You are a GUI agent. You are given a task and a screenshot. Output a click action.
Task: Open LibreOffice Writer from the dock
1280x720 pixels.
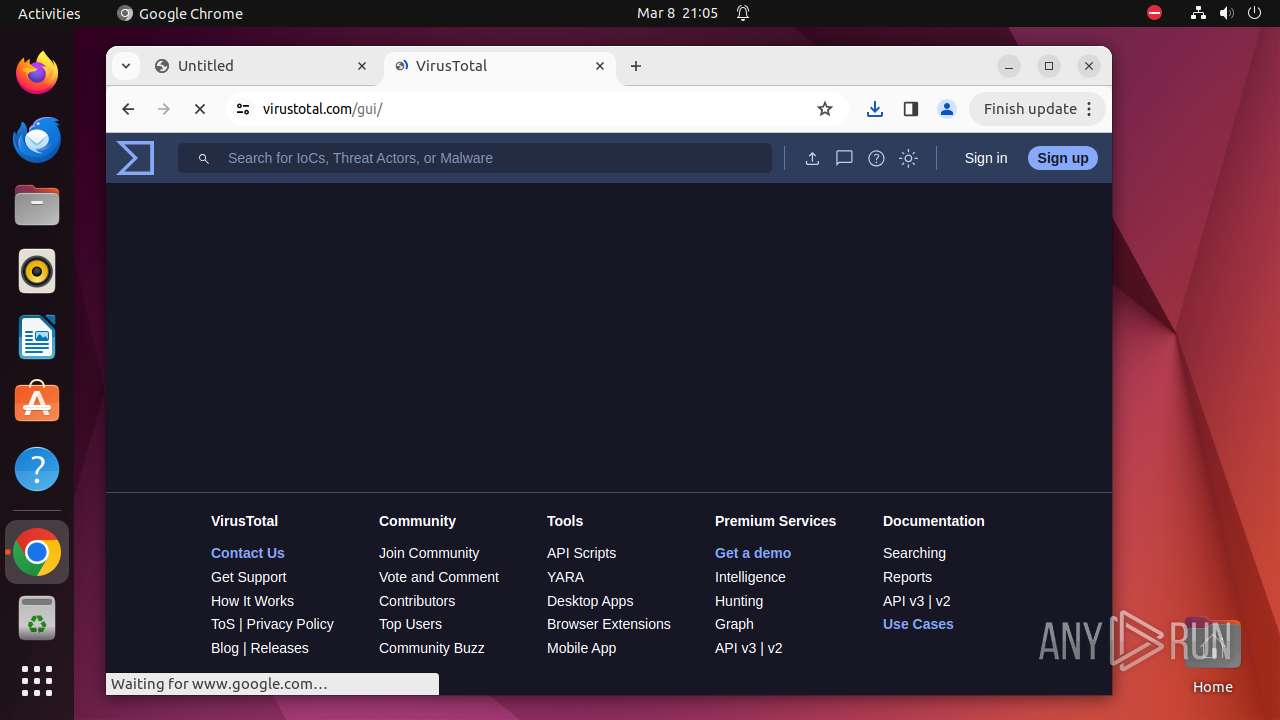click(37, 337)
